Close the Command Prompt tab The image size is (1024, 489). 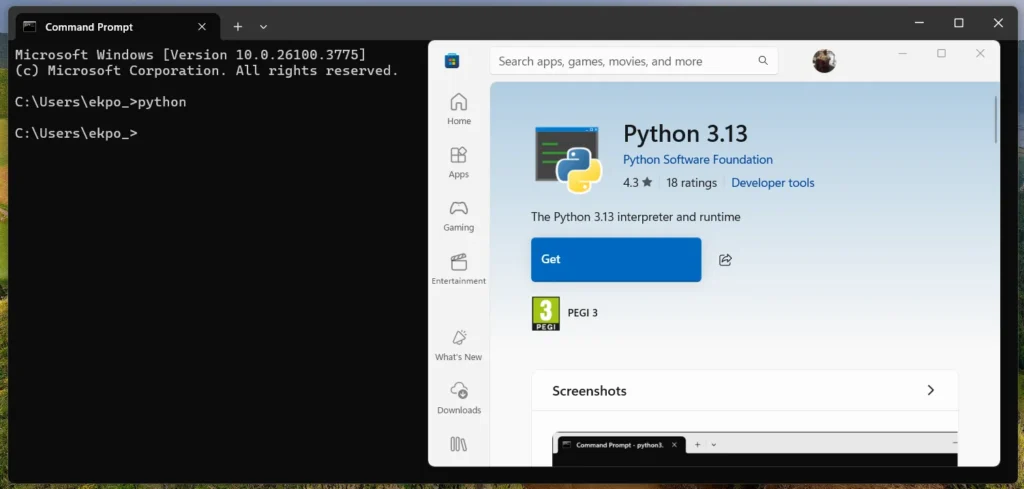(202, 27)
